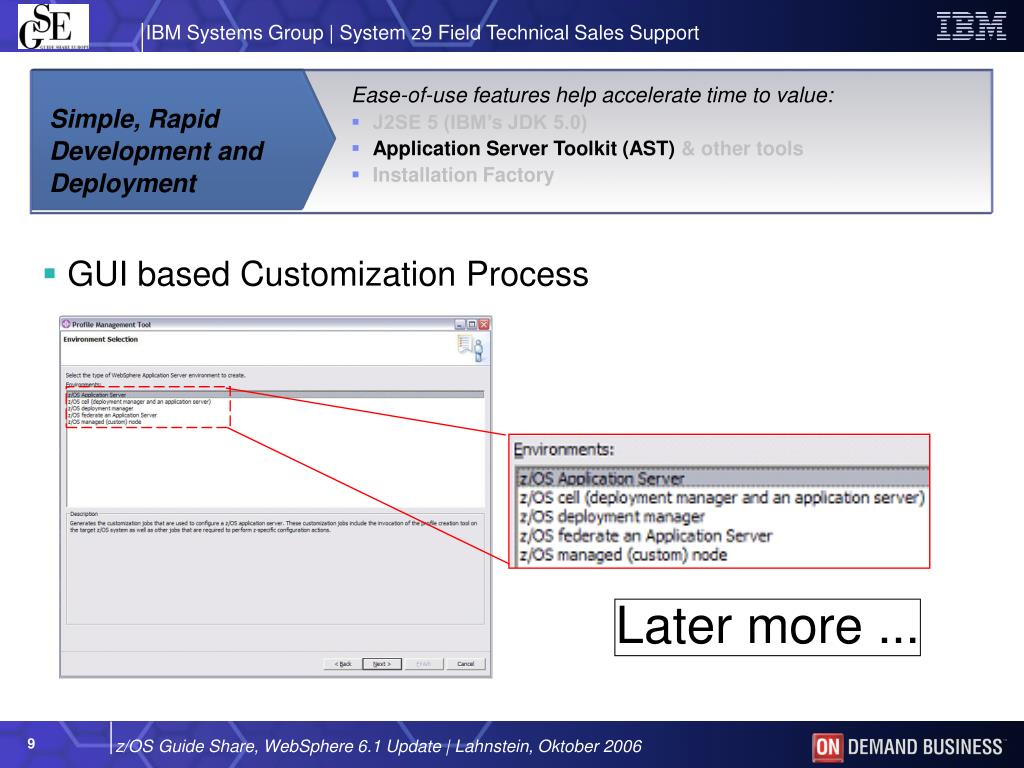Close the Profile Management Tool window
1024x768 pixels.
click(x=483, y=324)
